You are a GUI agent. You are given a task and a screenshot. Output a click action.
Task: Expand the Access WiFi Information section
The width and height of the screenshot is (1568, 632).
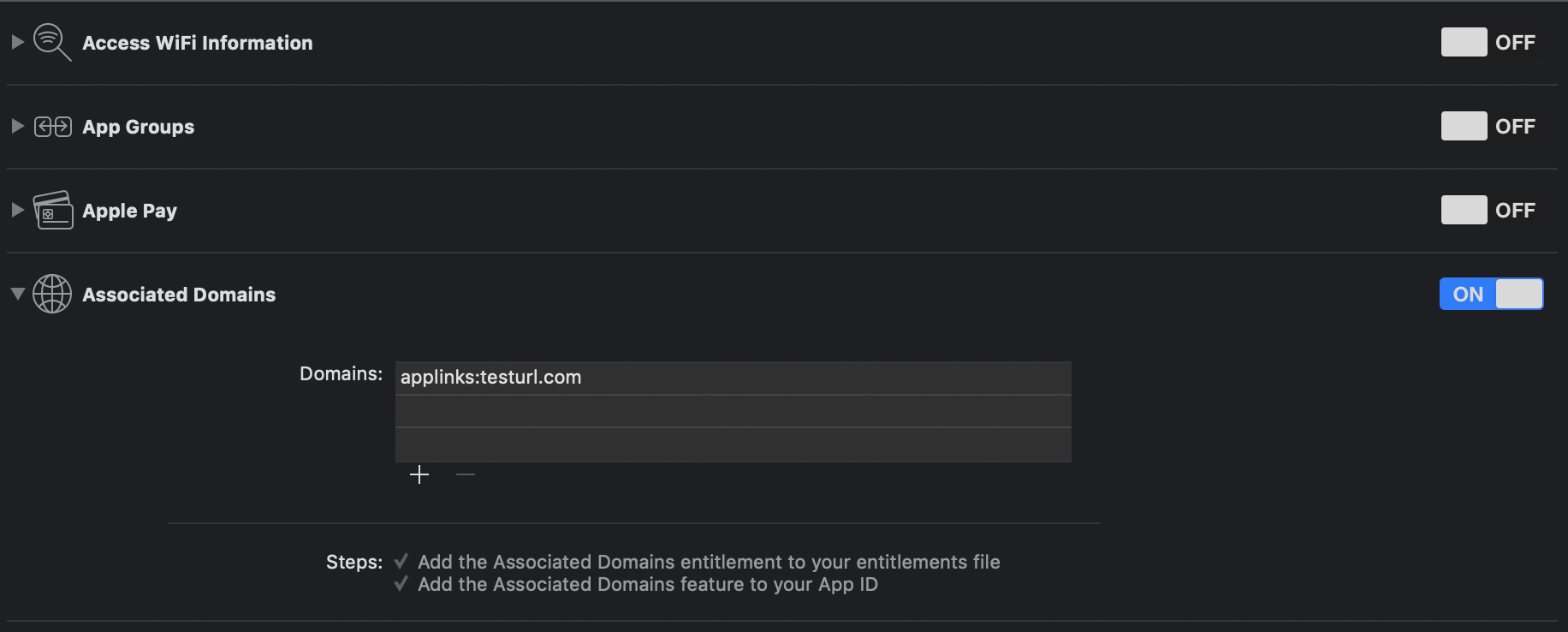coord(17,42)
